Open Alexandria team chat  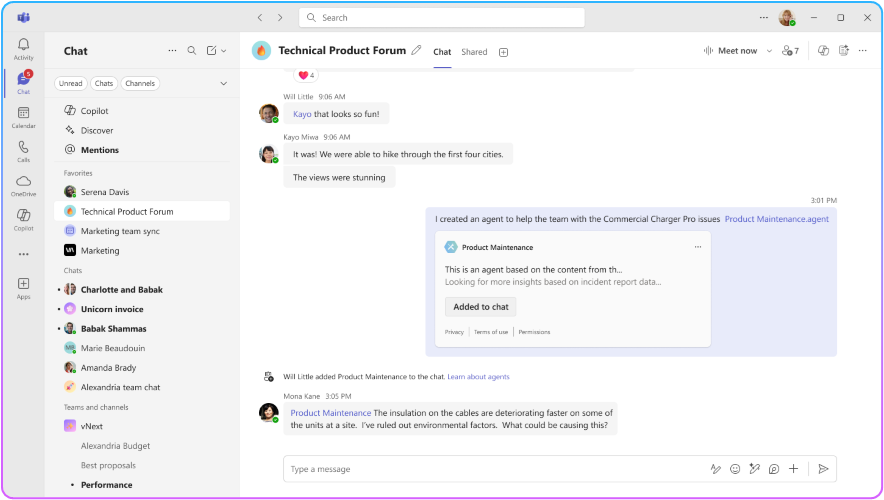click(143, 387)
